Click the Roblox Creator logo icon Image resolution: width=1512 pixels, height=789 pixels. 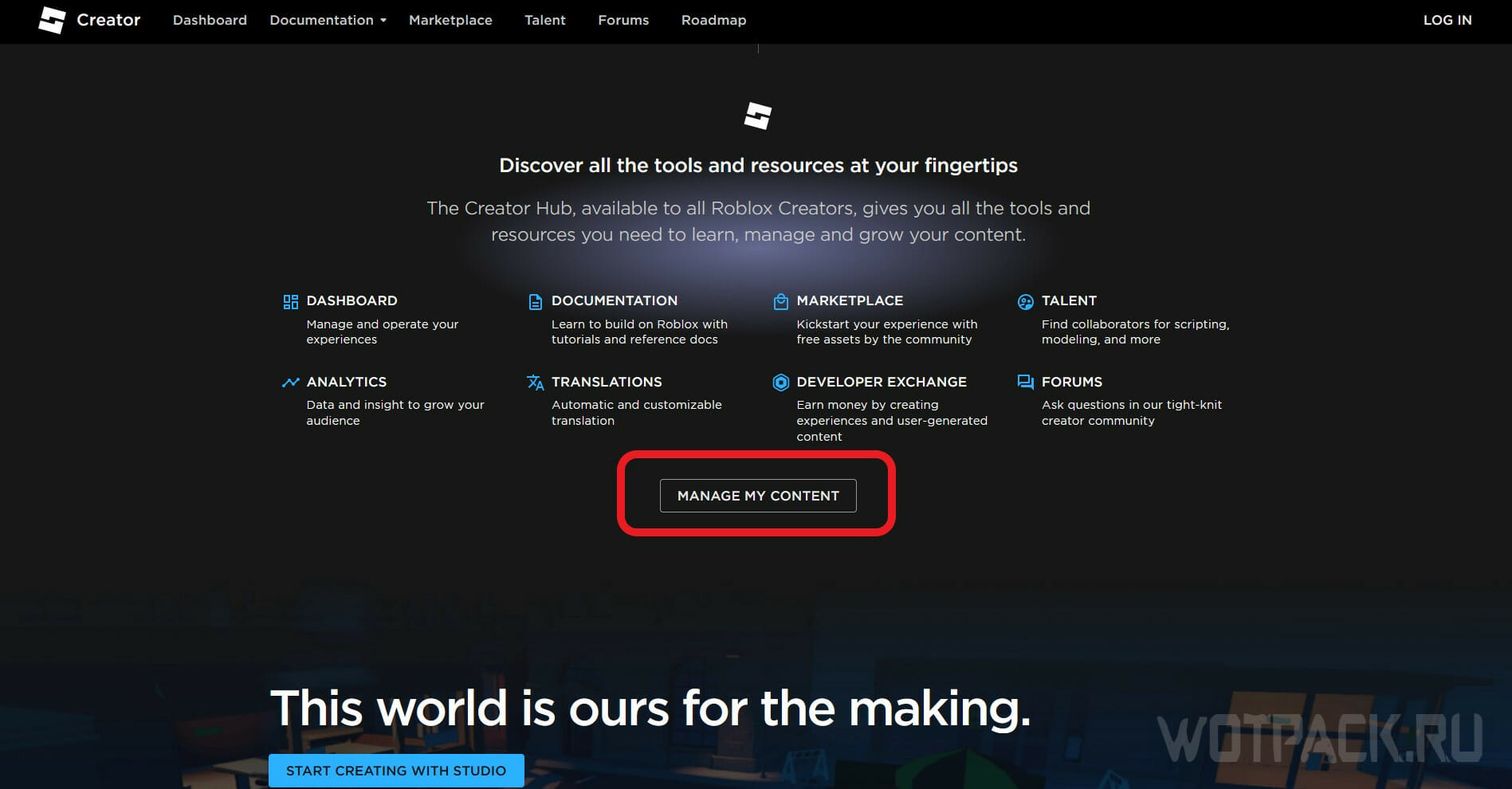52,20
